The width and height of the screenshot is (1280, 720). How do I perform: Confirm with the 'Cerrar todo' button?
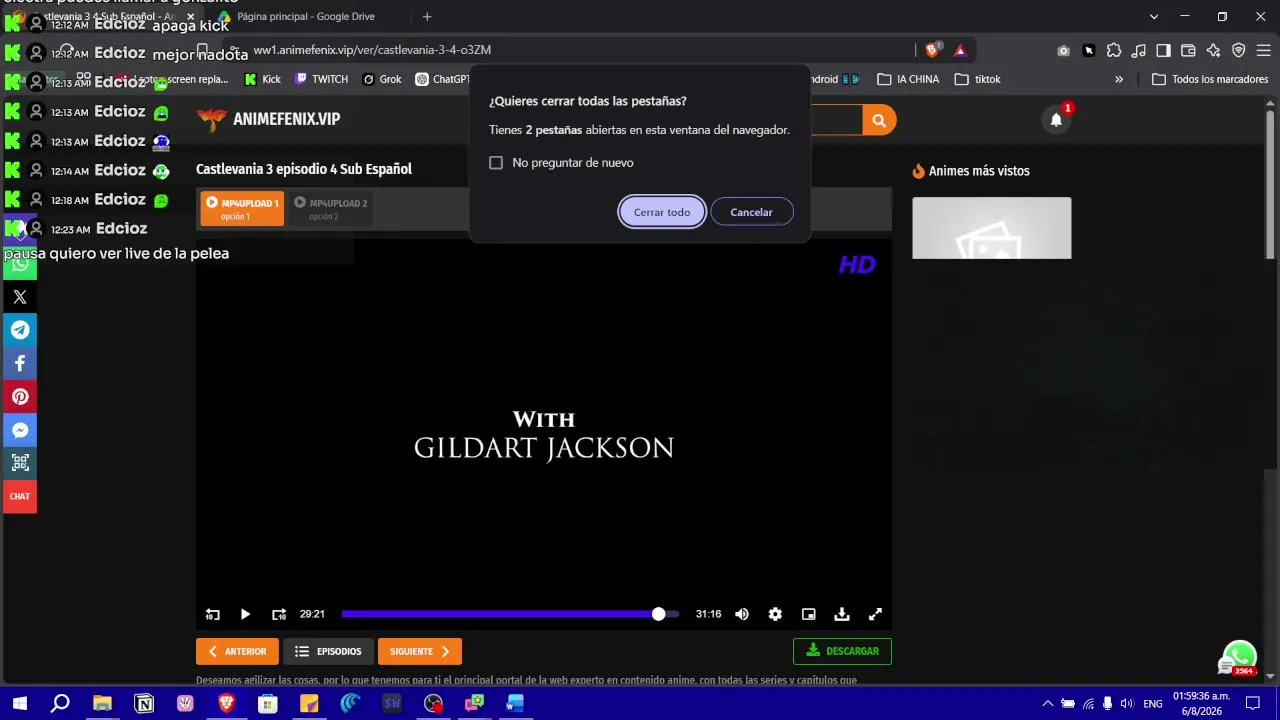662,212
